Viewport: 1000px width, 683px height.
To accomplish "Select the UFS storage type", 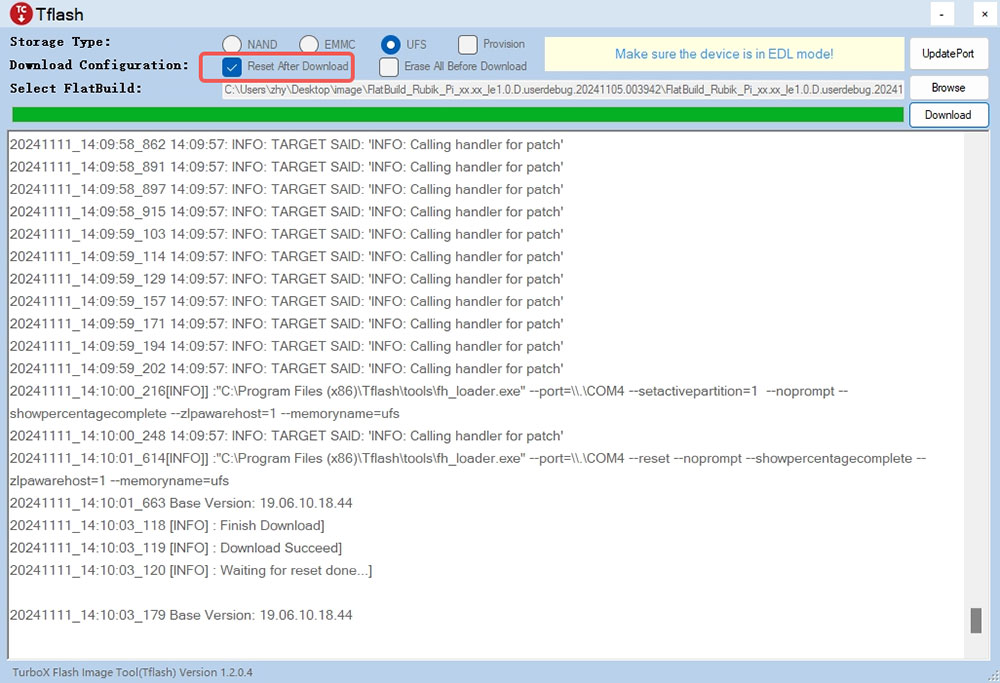I will coord(390,44).
